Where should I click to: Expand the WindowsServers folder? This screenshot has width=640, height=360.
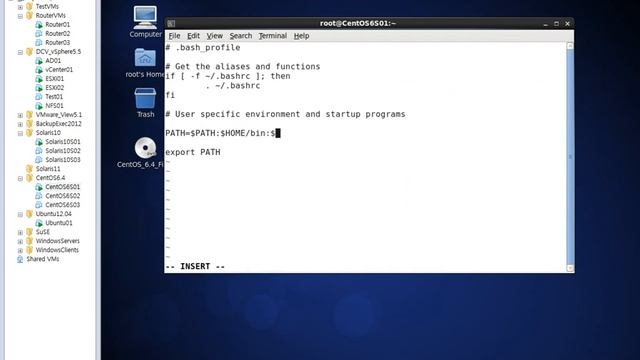click(x=20, y=241)
